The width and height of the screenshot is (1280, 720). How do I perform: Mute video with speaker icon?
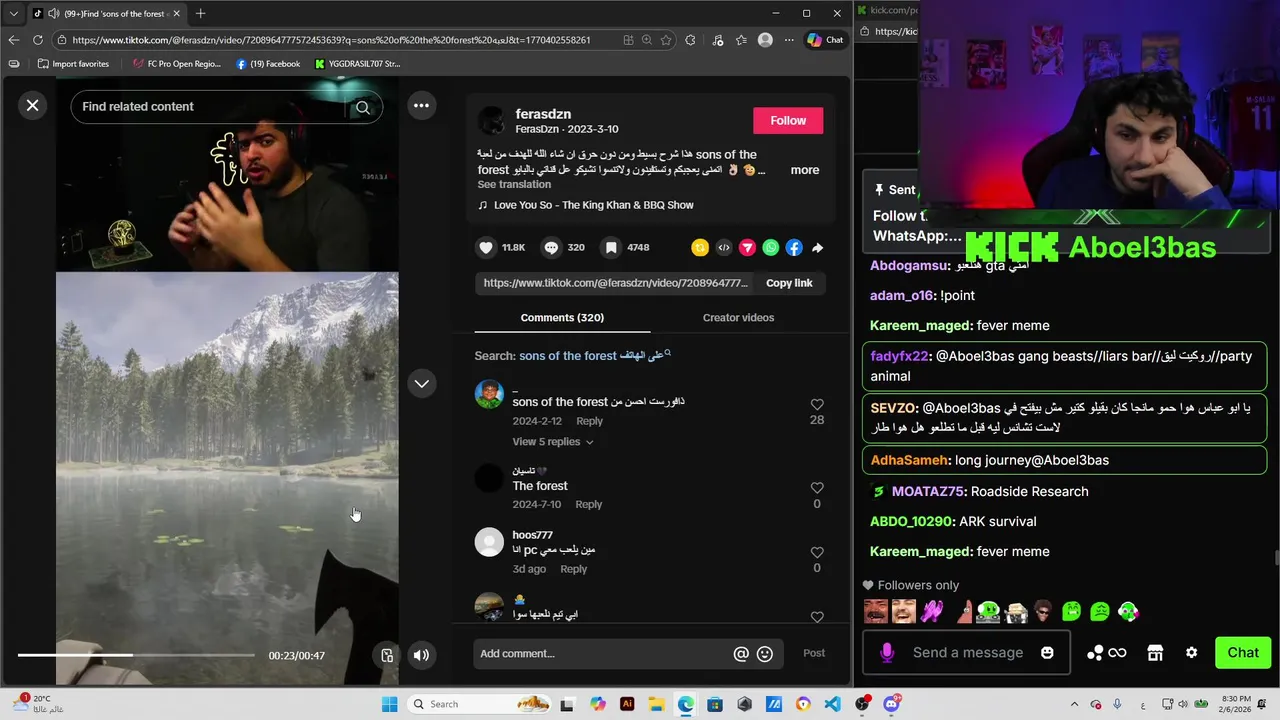[x=421, y=655]
